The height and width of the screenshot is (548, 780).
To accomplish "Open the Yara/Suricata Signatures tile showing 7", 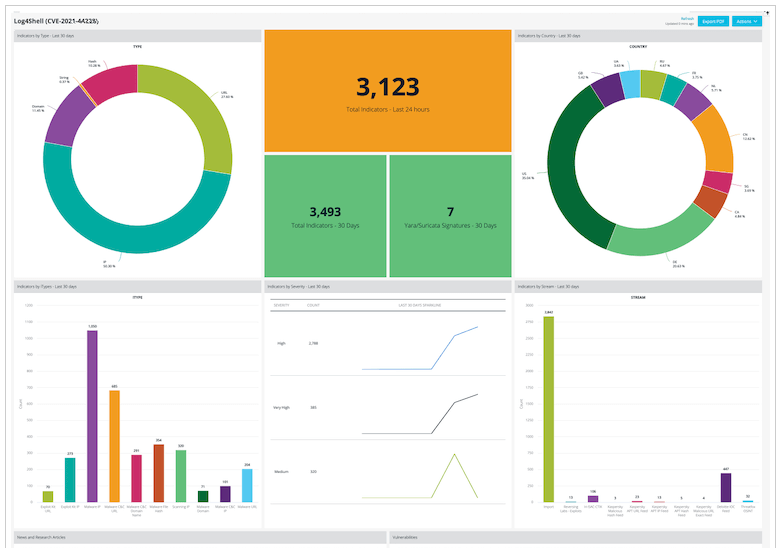I will click(450, 216).
